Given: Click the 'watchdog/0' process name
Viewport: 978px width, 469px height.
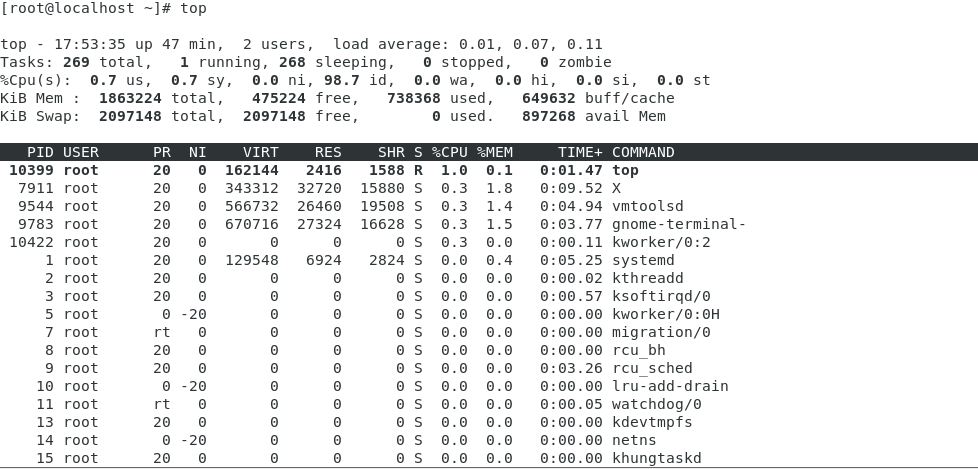Looking at the screenshot, I should click(657, 405).
